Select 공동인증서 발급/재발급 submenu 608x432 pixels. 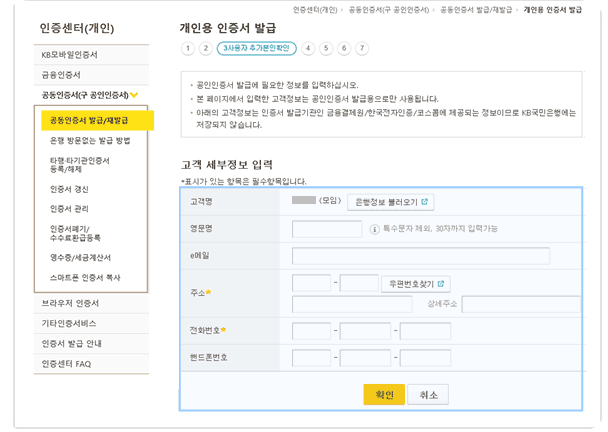(97, 120)
